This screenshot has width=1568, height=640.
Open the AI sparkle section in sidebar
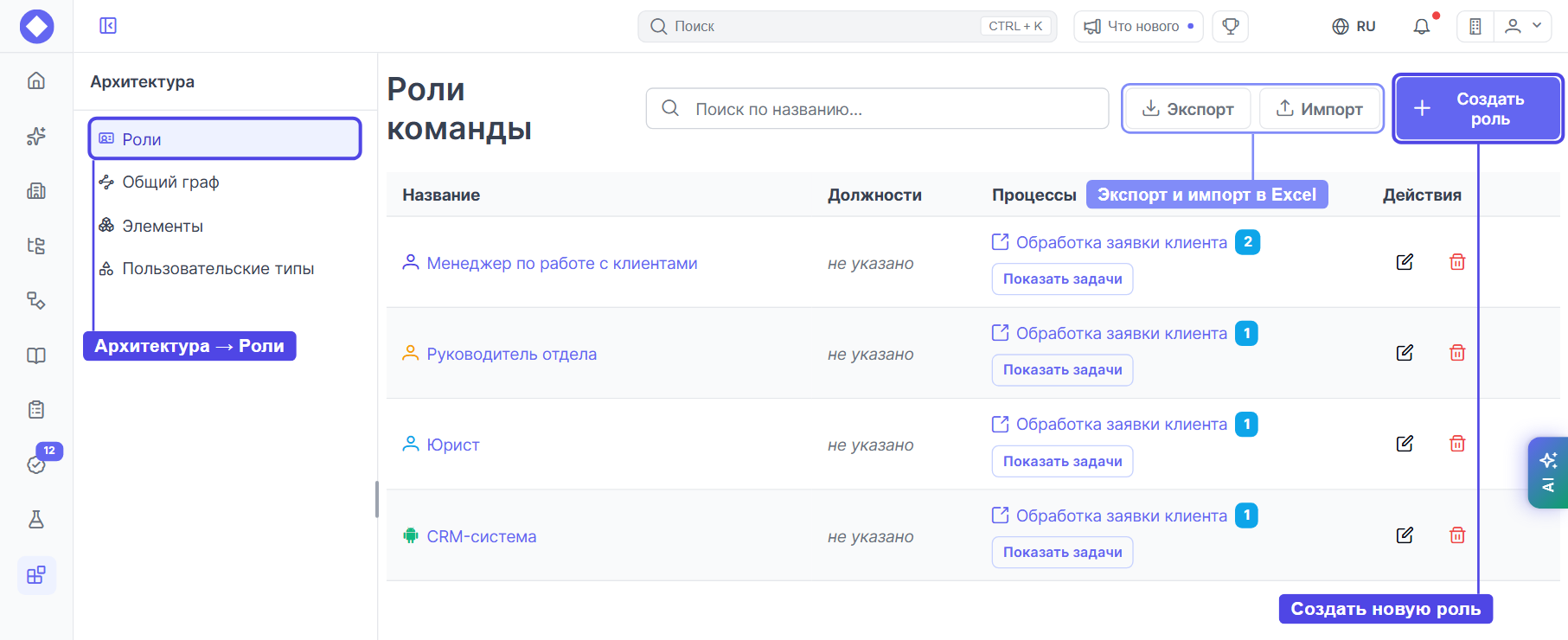[x=36, y=136]
